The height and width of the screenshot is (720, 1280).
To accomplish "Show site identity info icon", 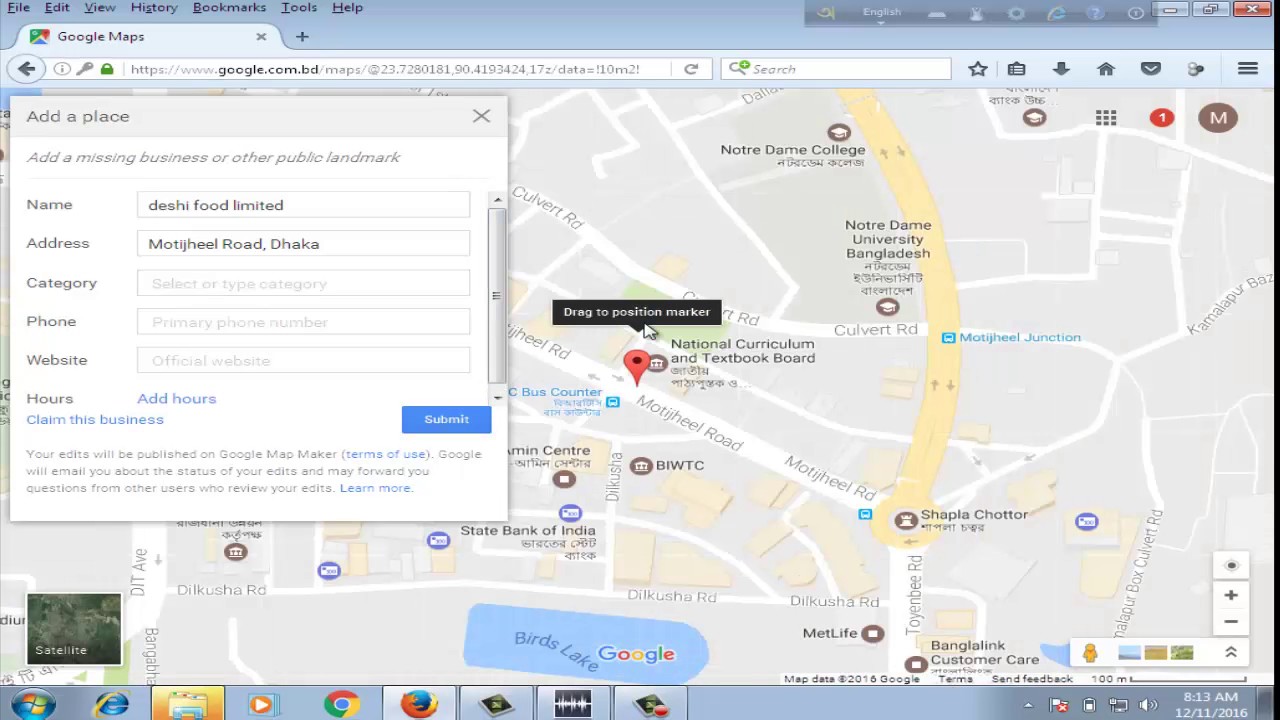I will [x=62, y=69].
